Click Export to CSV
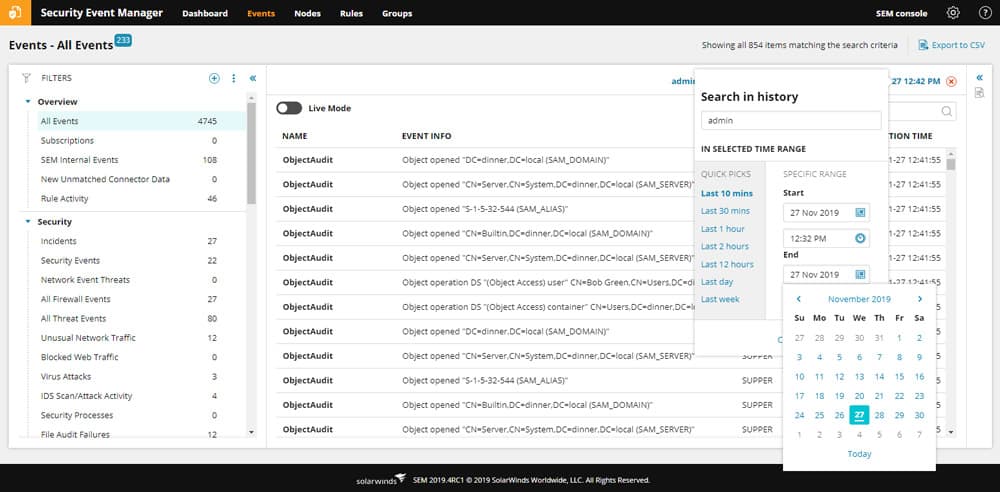 tap(958, 45)
